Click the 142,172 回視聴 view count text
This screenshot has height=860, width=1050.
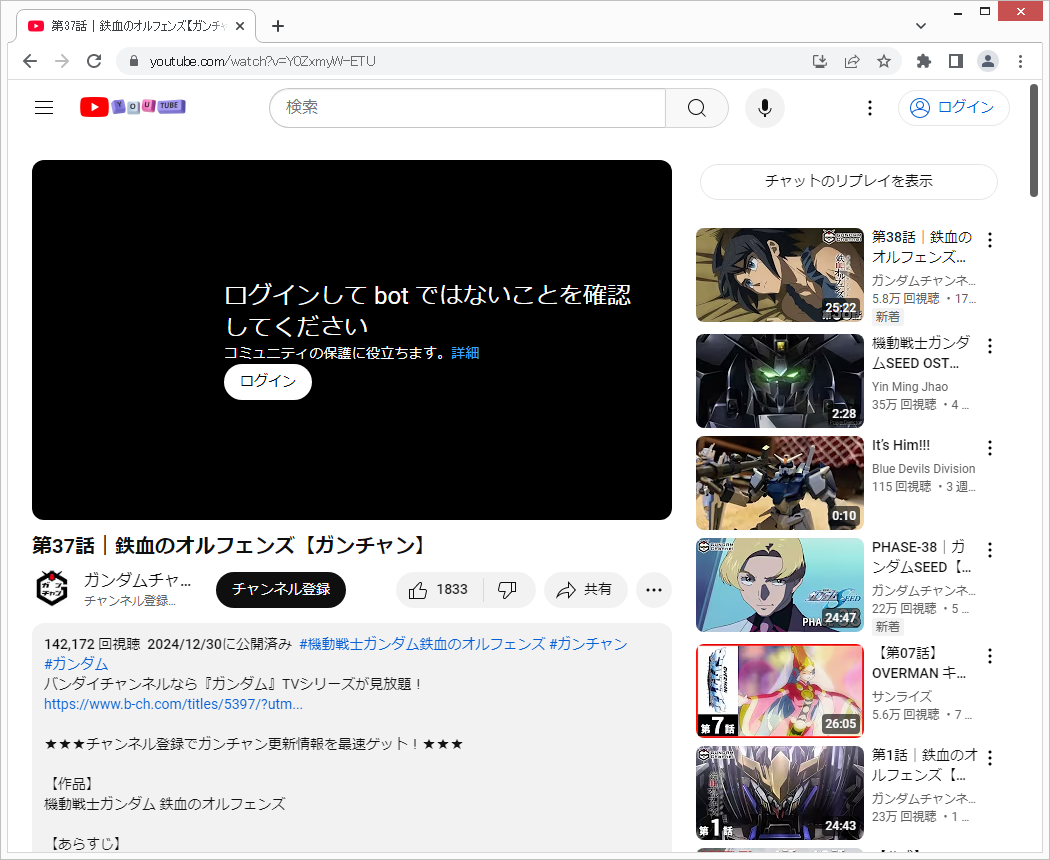pyautogui.click(x=92, y=644)
